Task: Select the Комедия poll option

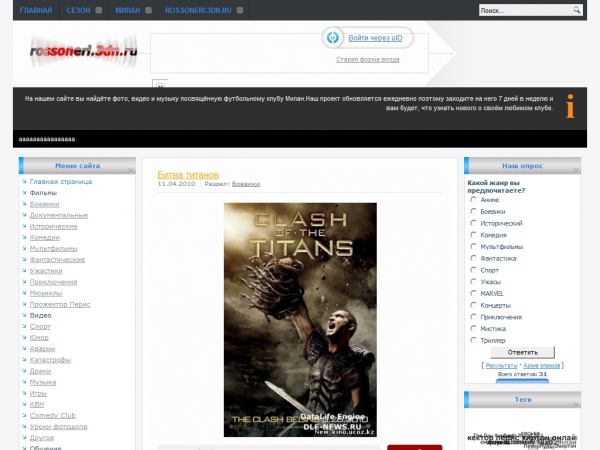Action: (473, 235)
